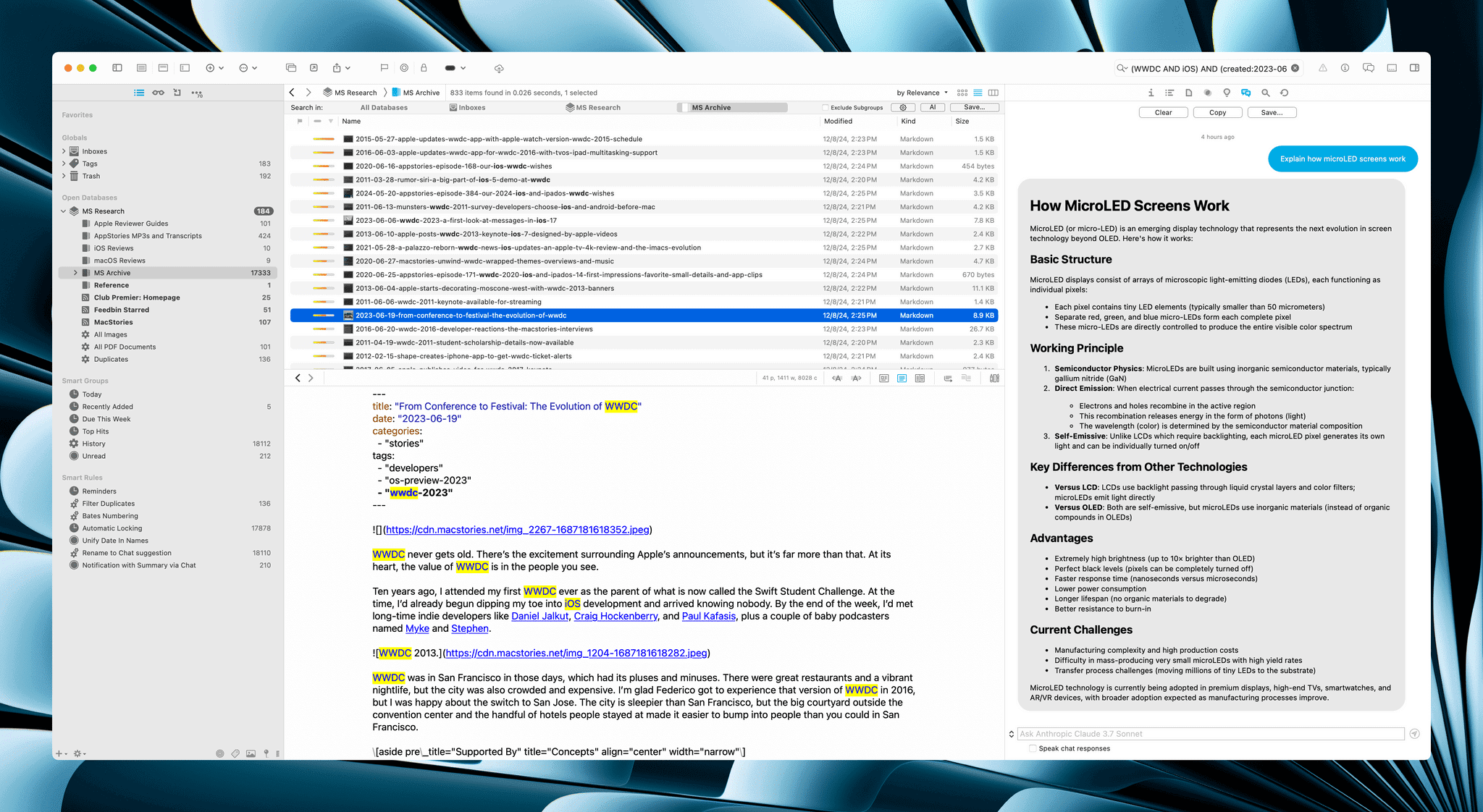Sort the list by the Modified column
Image resolution: width=1483 pixels, height=812 pixels.
point(838,122)
